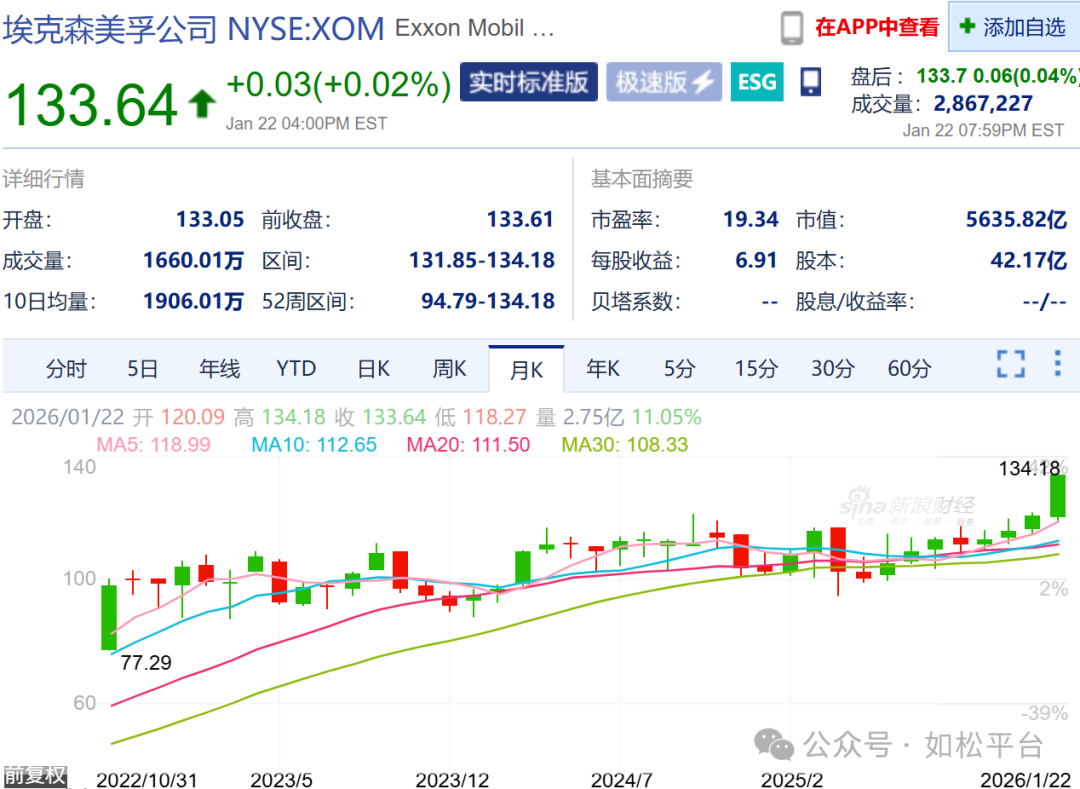This screenshot has width=1080, height=789.
Task: Select the 年K yearly chart tab
Action: coord(602,368)
